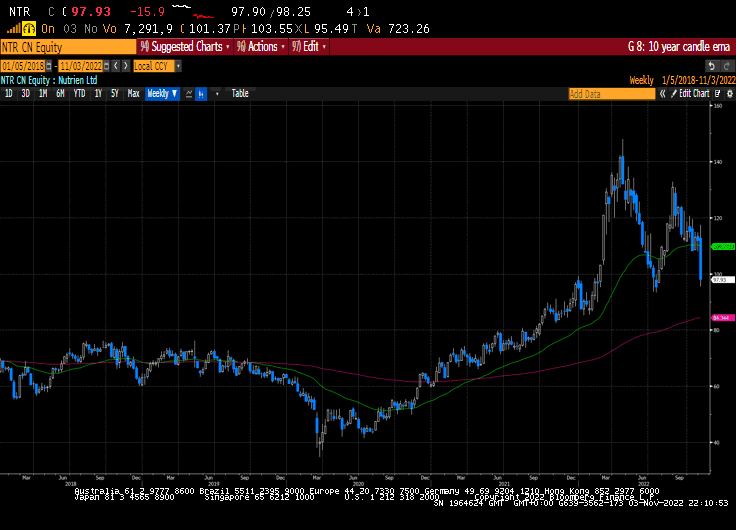The height and width of the screenshot is (530, 736).
Task: Switch to line chart style icon
Action: [189, 94]
